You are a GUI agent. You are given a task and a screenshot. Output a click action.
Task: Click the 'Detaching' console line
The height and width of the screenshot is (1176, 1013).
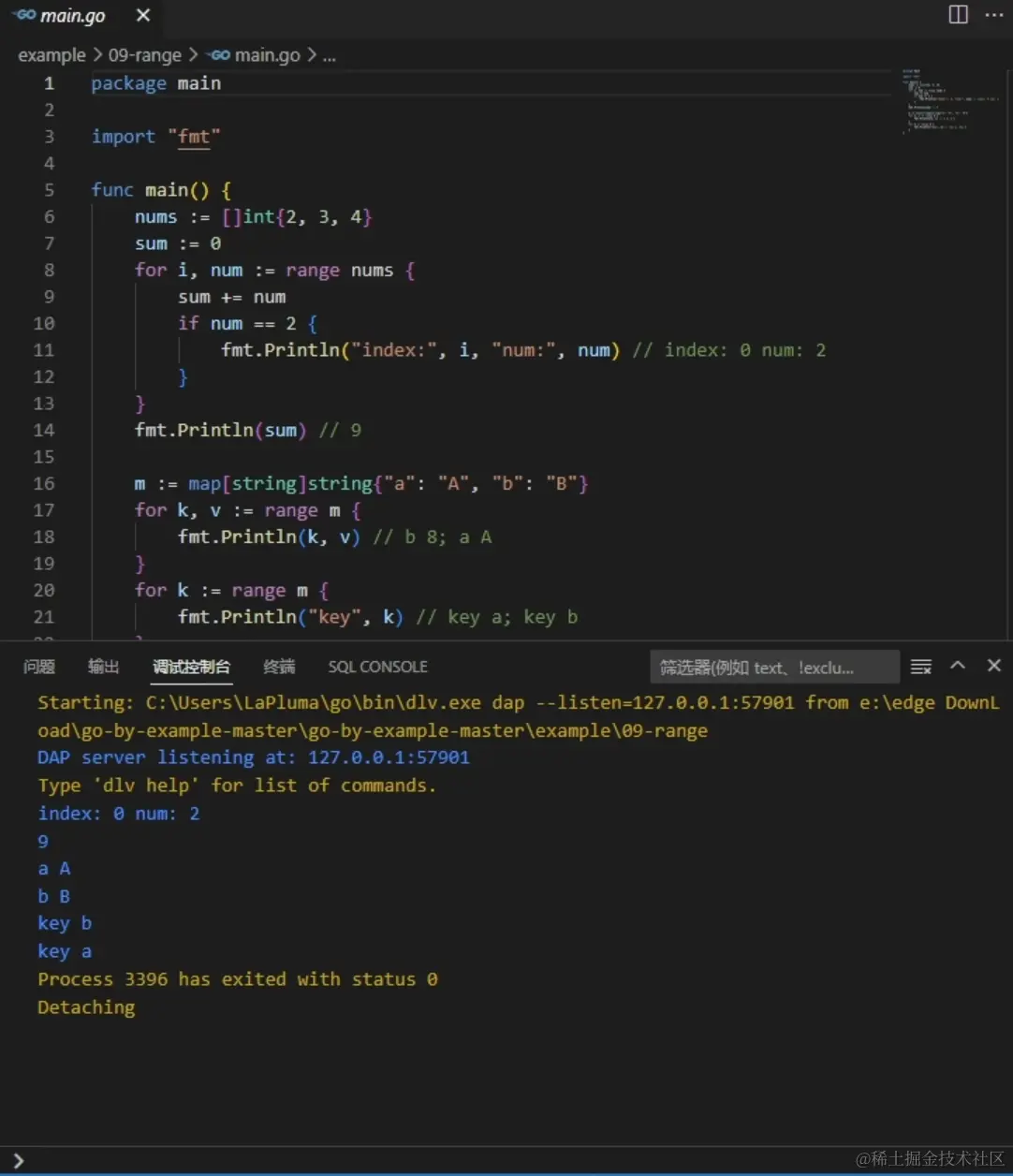86,1007
